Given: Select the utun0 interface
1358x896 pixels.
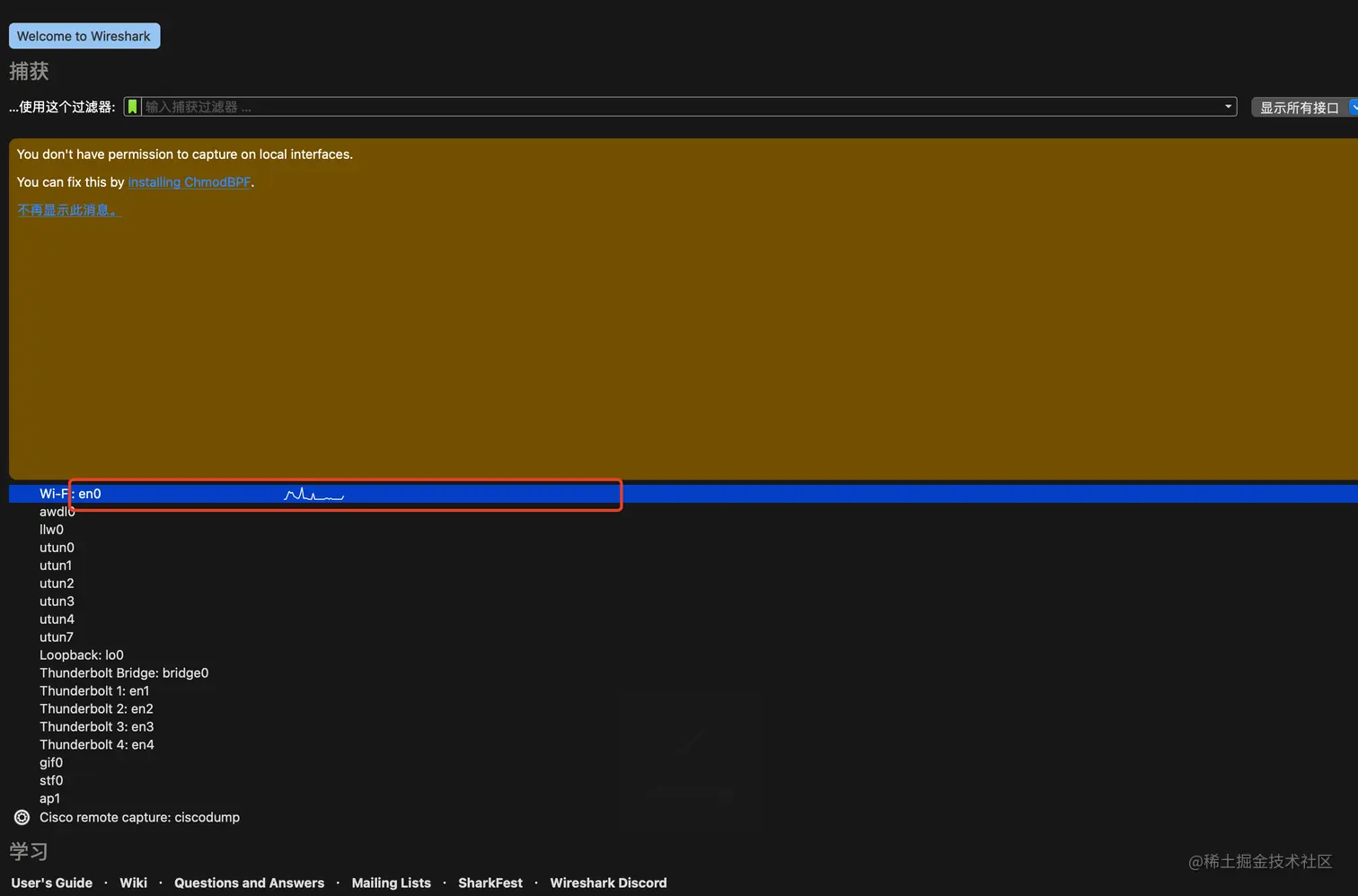Looking at the screenshot, I should (x=683, y=548).
